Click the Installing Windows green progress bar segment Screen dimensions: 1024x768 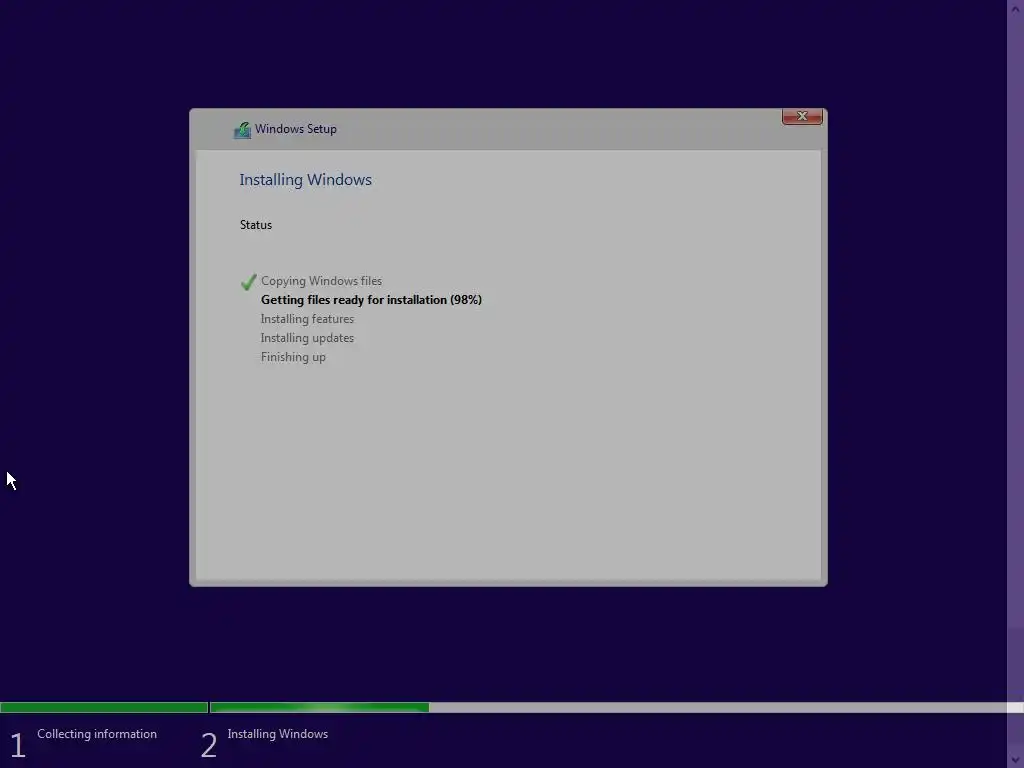point(319,707)
